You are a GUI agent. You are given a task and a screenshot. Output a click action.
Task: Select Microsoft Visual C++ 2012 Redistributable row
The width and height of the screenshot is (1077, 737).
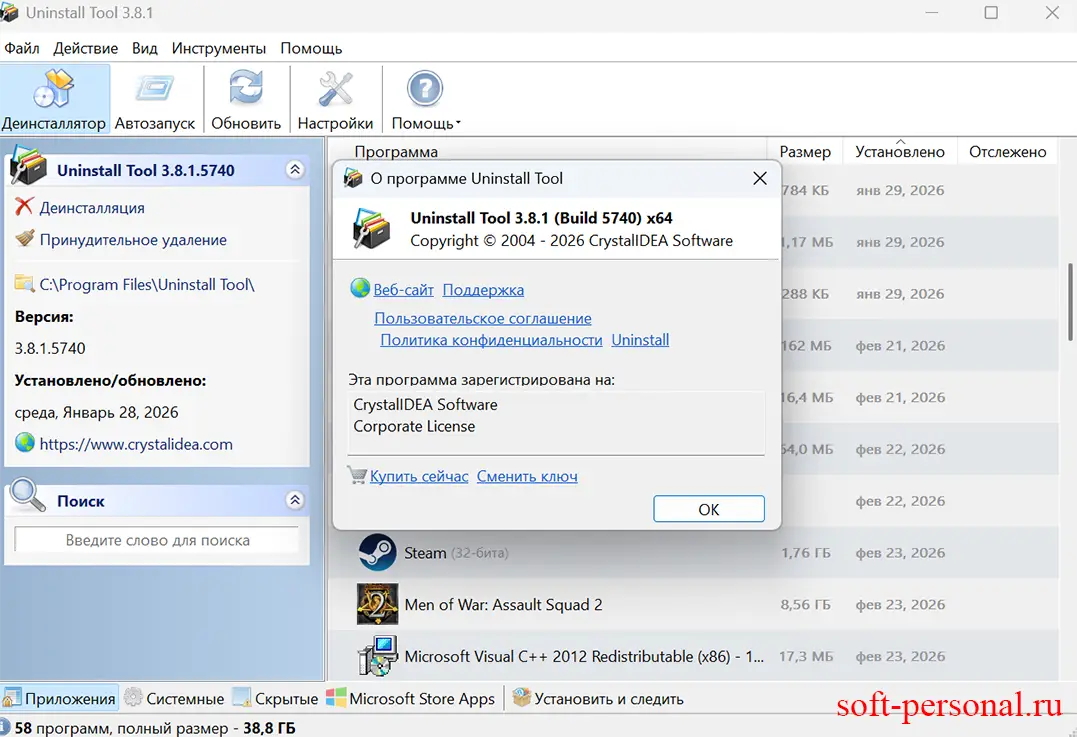coord(693,657)
